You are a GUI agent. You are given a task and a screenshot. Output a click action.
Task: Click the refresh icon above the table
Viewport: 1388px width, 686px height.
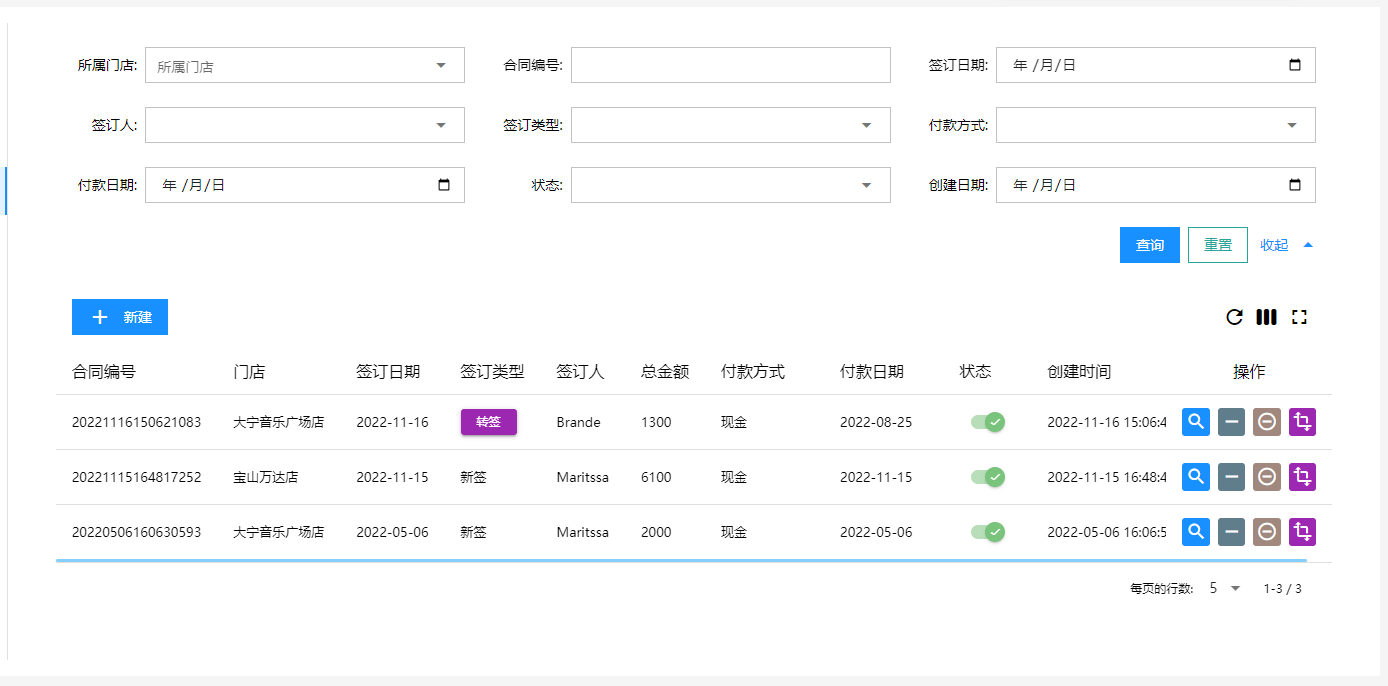1234,317
